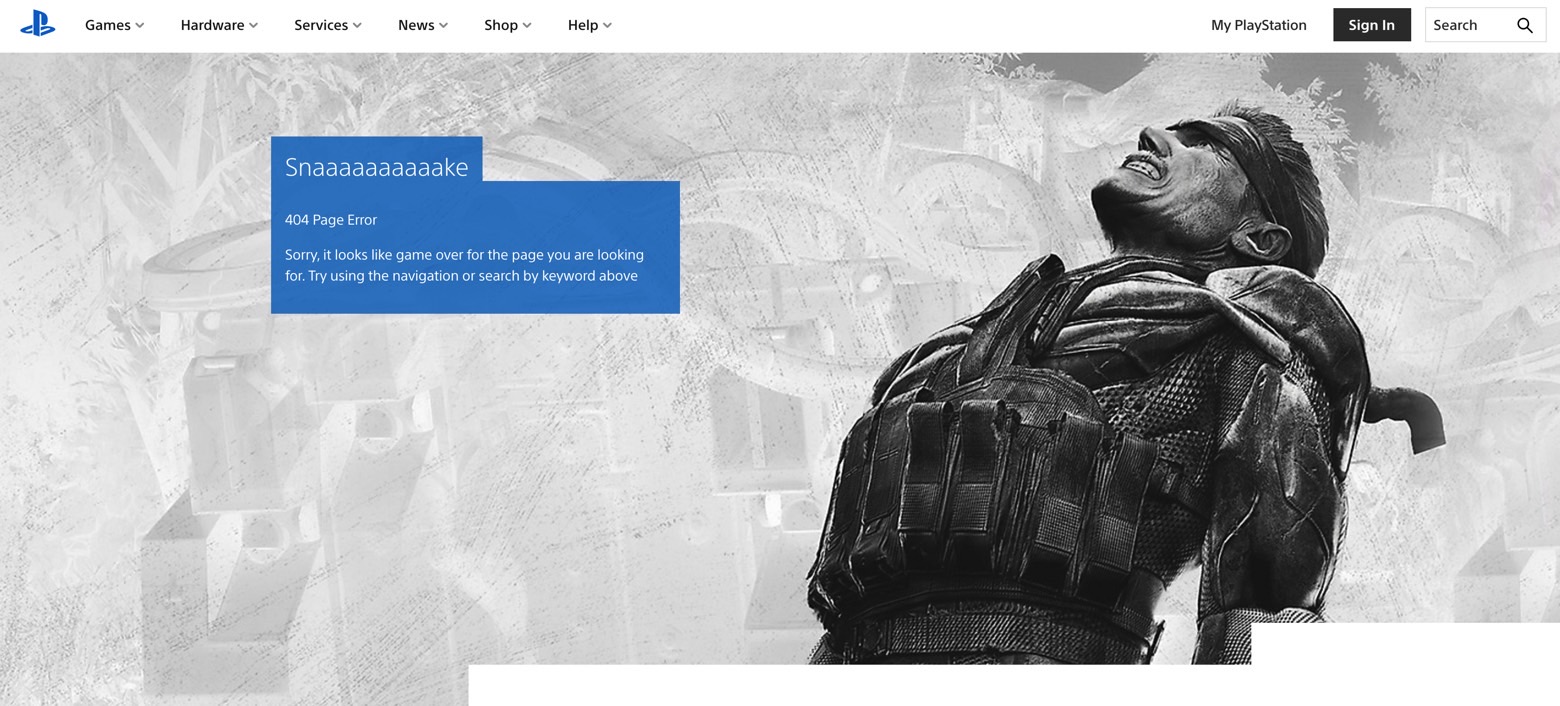This screenshot has height=706, width=1560.
Task: Click the Snaaaaaaaaaake heading
Action: click(x=376, y=167)
